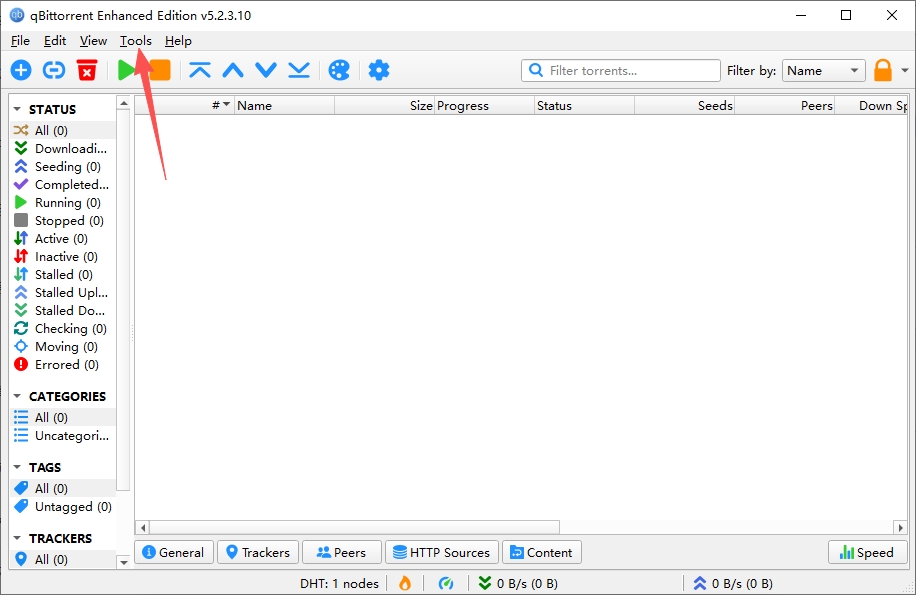Image resolution: width=916 pixels, height=595 pixels.
Task: Select the Stalled Downloading filter
Action: [63, 311]
